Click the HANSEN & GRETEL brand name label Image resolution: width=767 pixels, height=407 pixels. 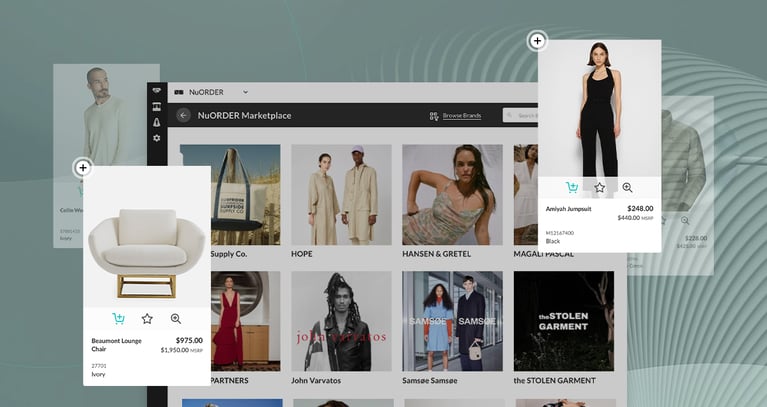point(437,254)
